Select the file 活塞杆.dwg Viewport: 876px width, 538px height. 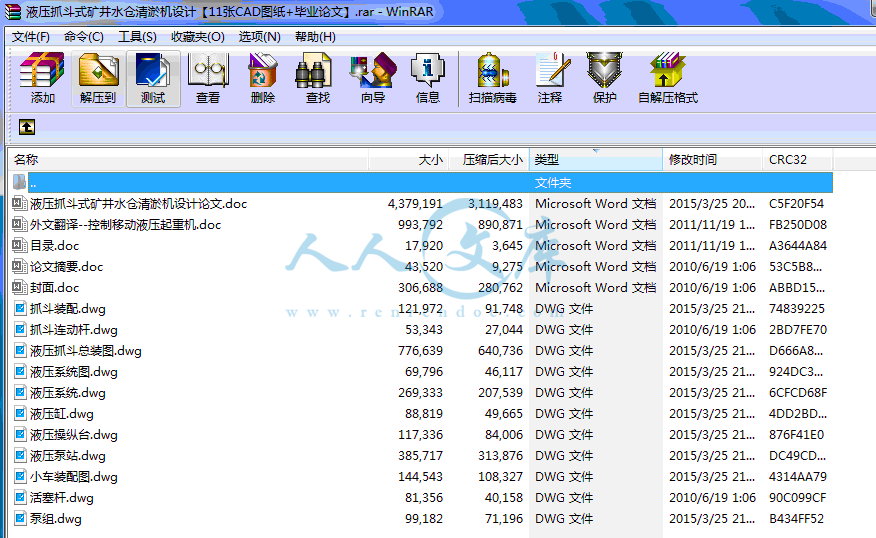click(61, 498)
